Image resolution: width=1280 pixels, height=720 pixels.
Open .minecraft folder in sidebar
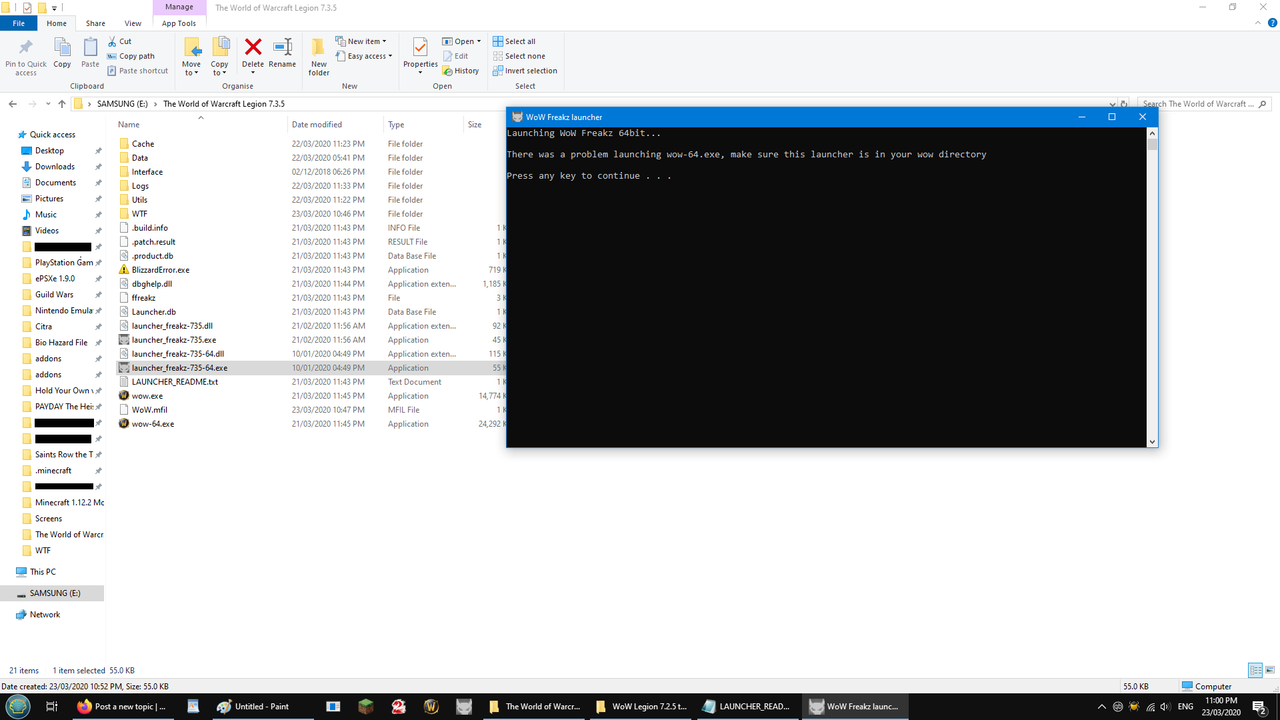click(x=53, y=471)
